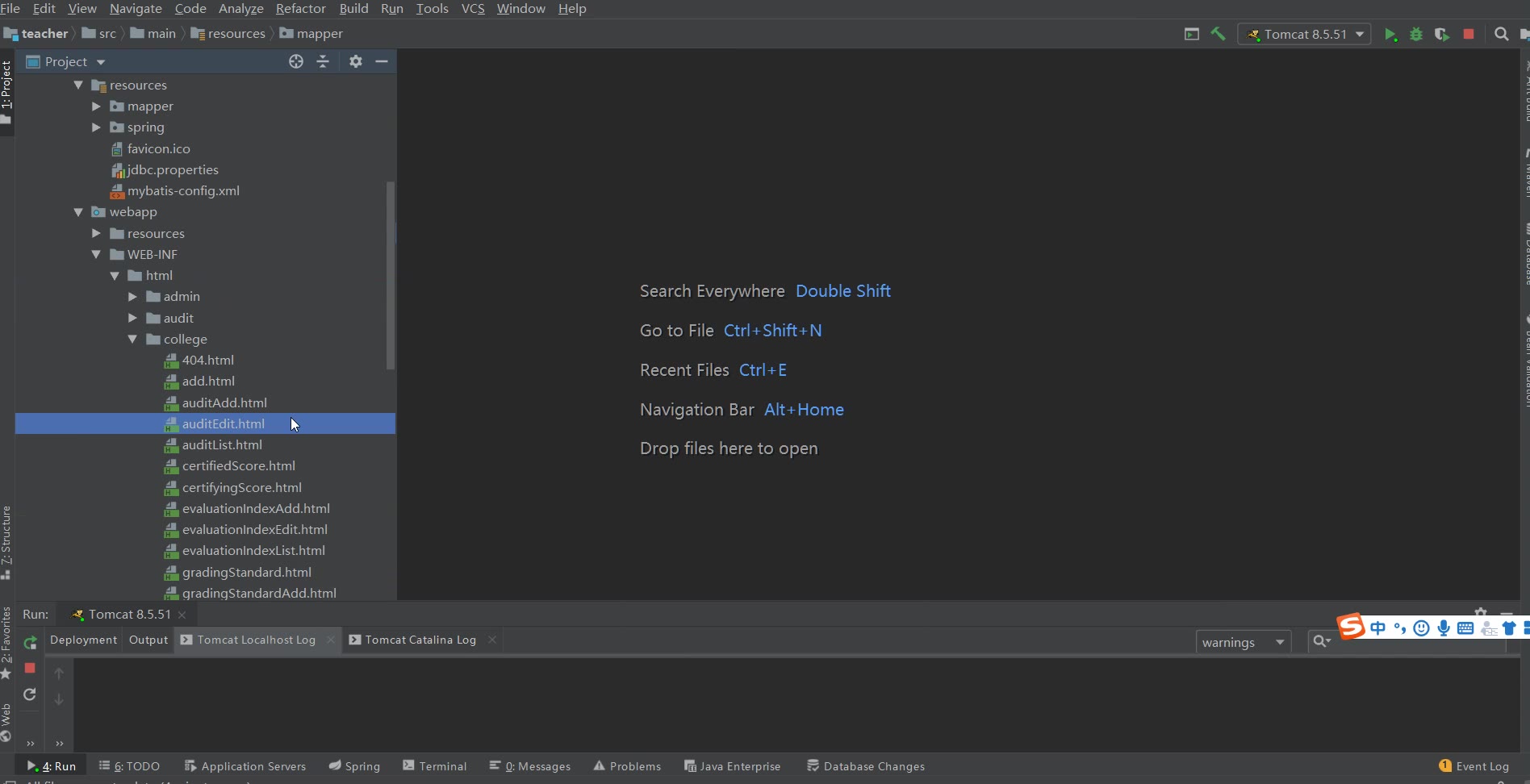Open Project panel settings gear
The height and width of the screenshot is (784, 1530).
356,62
